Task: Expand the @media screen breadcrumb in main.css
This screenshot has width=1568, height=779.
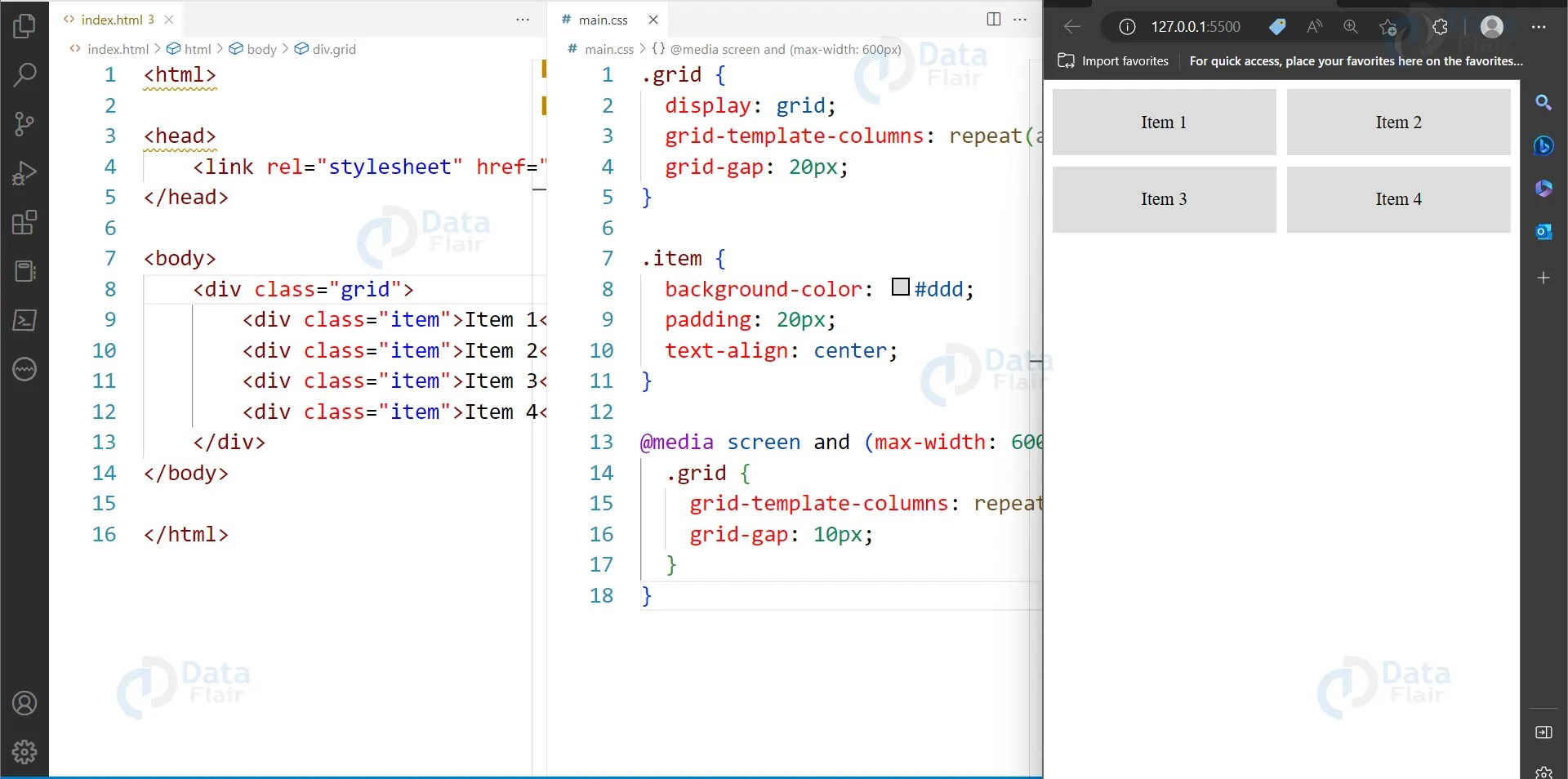Action: coord(777,49)
